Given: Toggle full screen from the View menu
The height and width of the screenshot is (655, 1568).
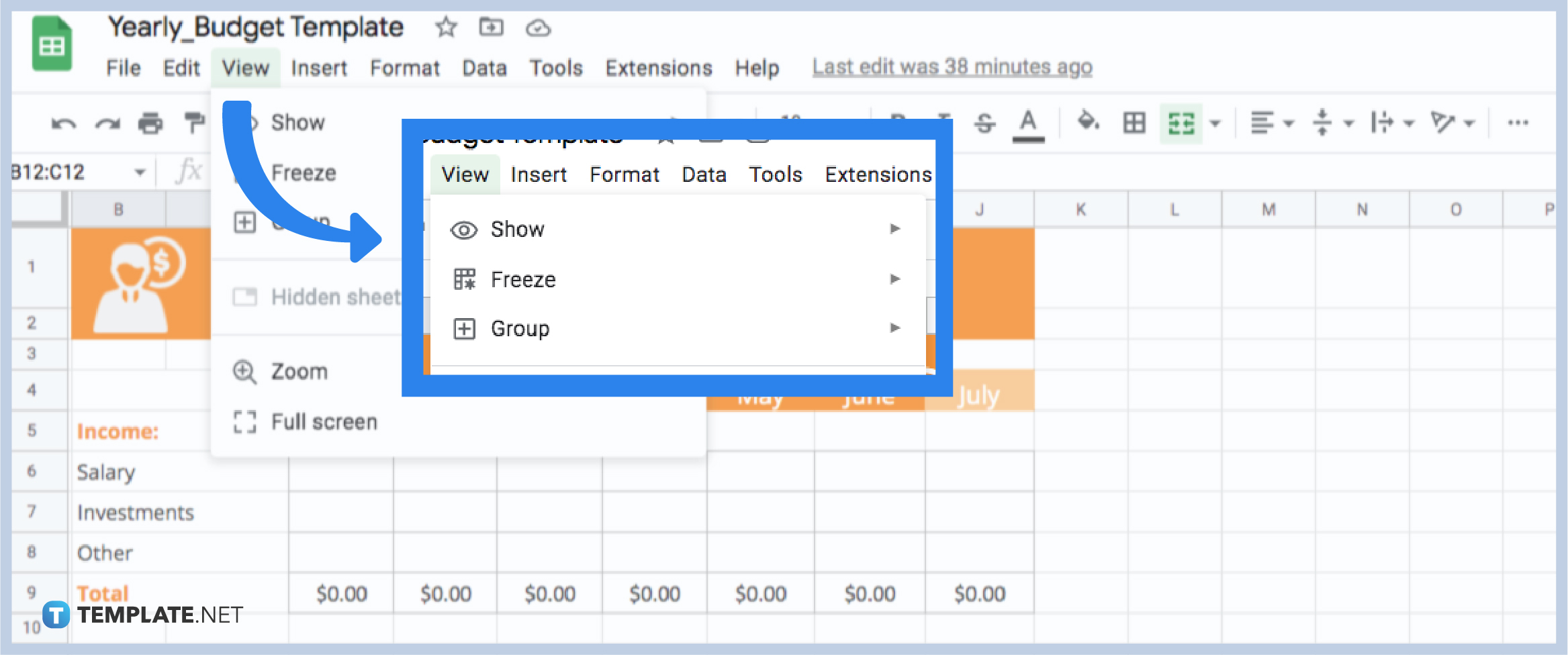Looking at the screenshot, I should tap(324, 421).
